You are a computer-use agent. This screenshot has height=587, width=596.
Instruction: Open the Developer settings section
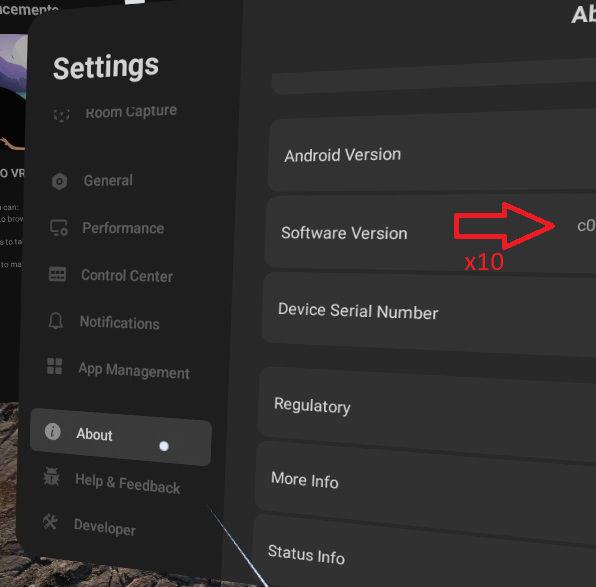(105, 527)
